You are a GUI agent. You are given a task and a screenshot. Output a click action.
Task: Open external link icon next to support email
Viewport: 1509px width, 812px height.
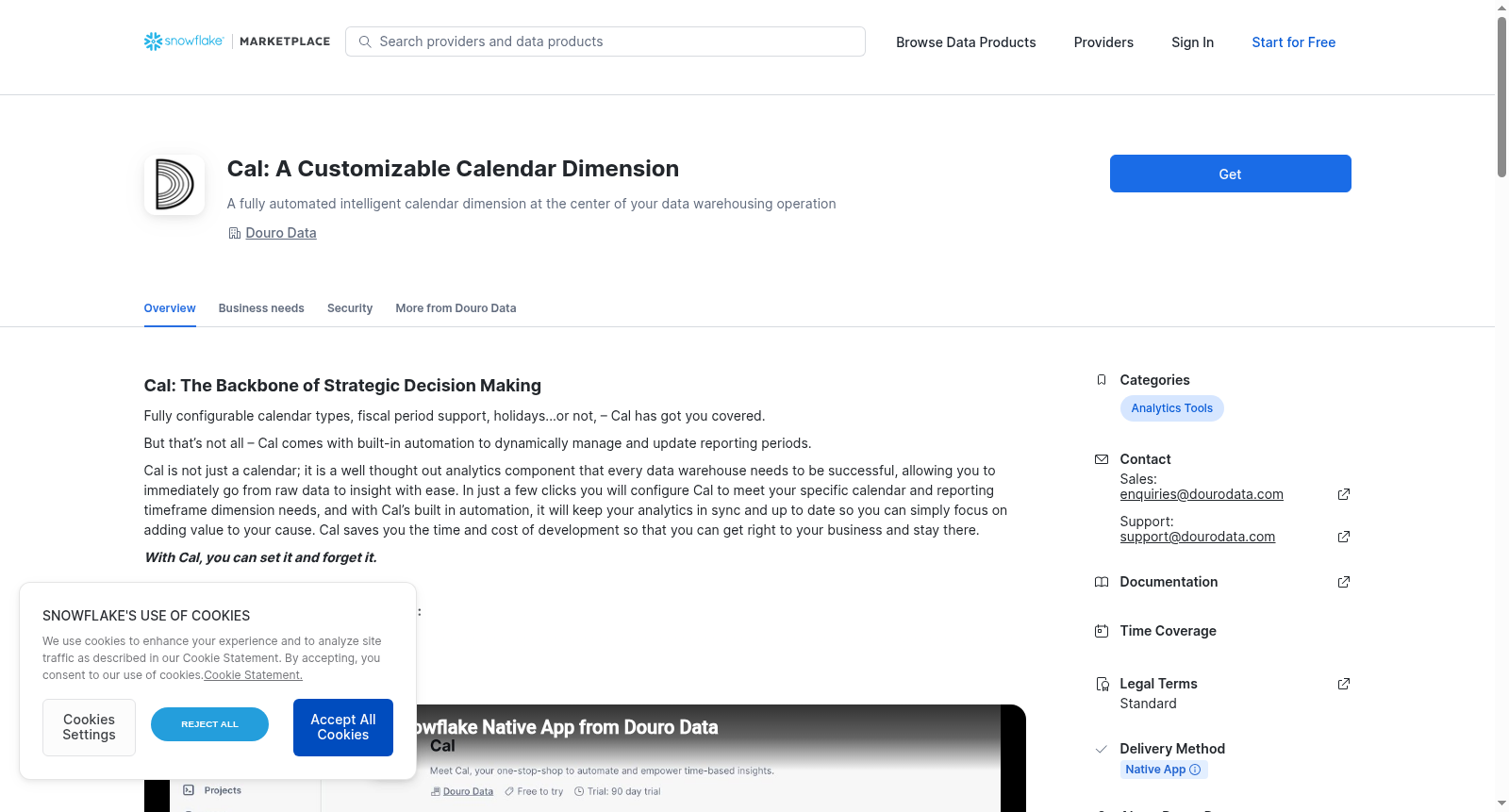pos(1344,537)
